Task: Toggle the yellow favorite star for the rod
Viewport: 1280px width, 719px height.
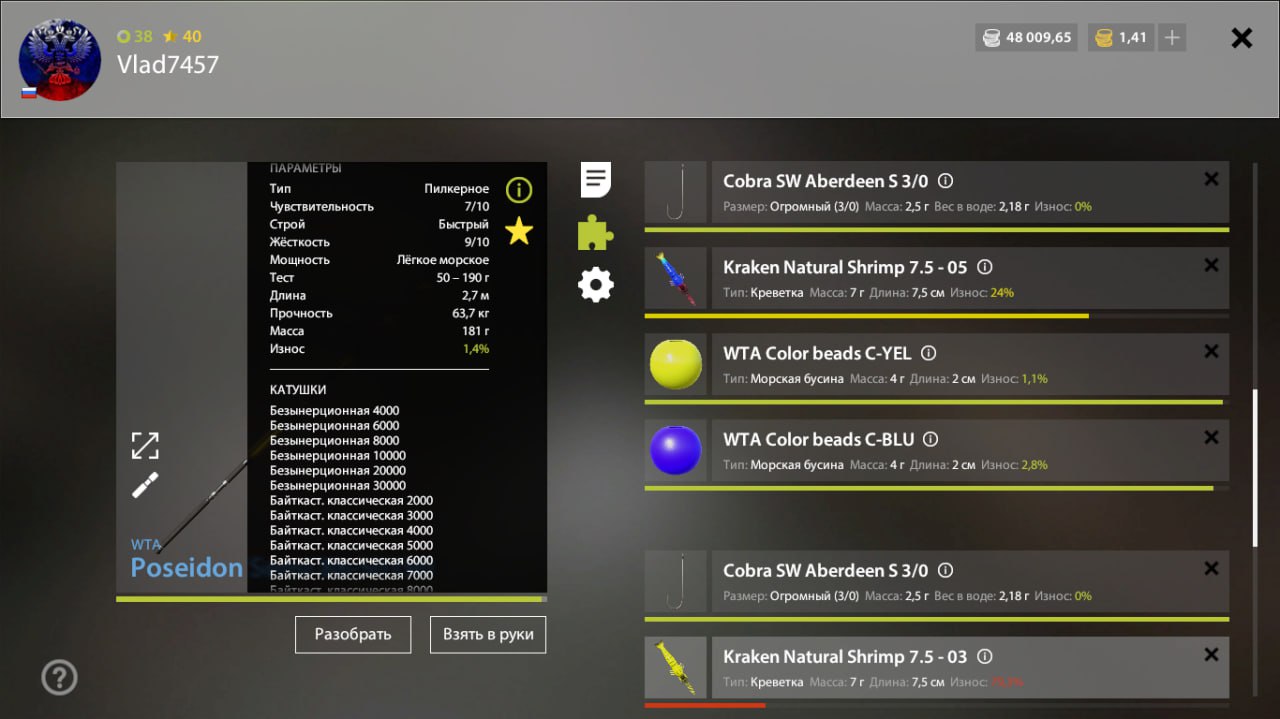Action: tap(518, 232)
